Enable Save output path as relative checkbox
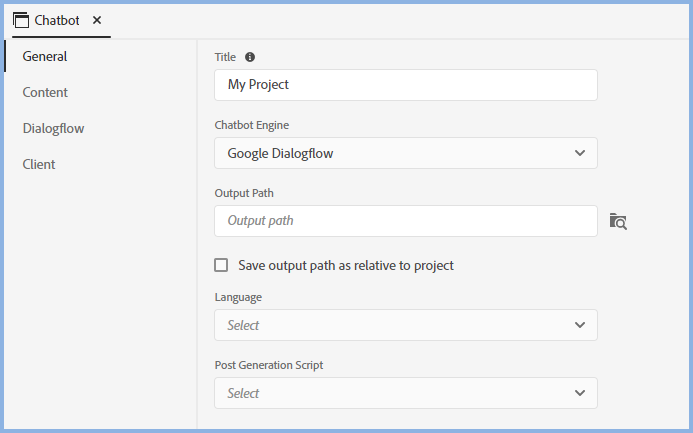Viewport: 693px width, 433px height. click(x=222, y=265)
